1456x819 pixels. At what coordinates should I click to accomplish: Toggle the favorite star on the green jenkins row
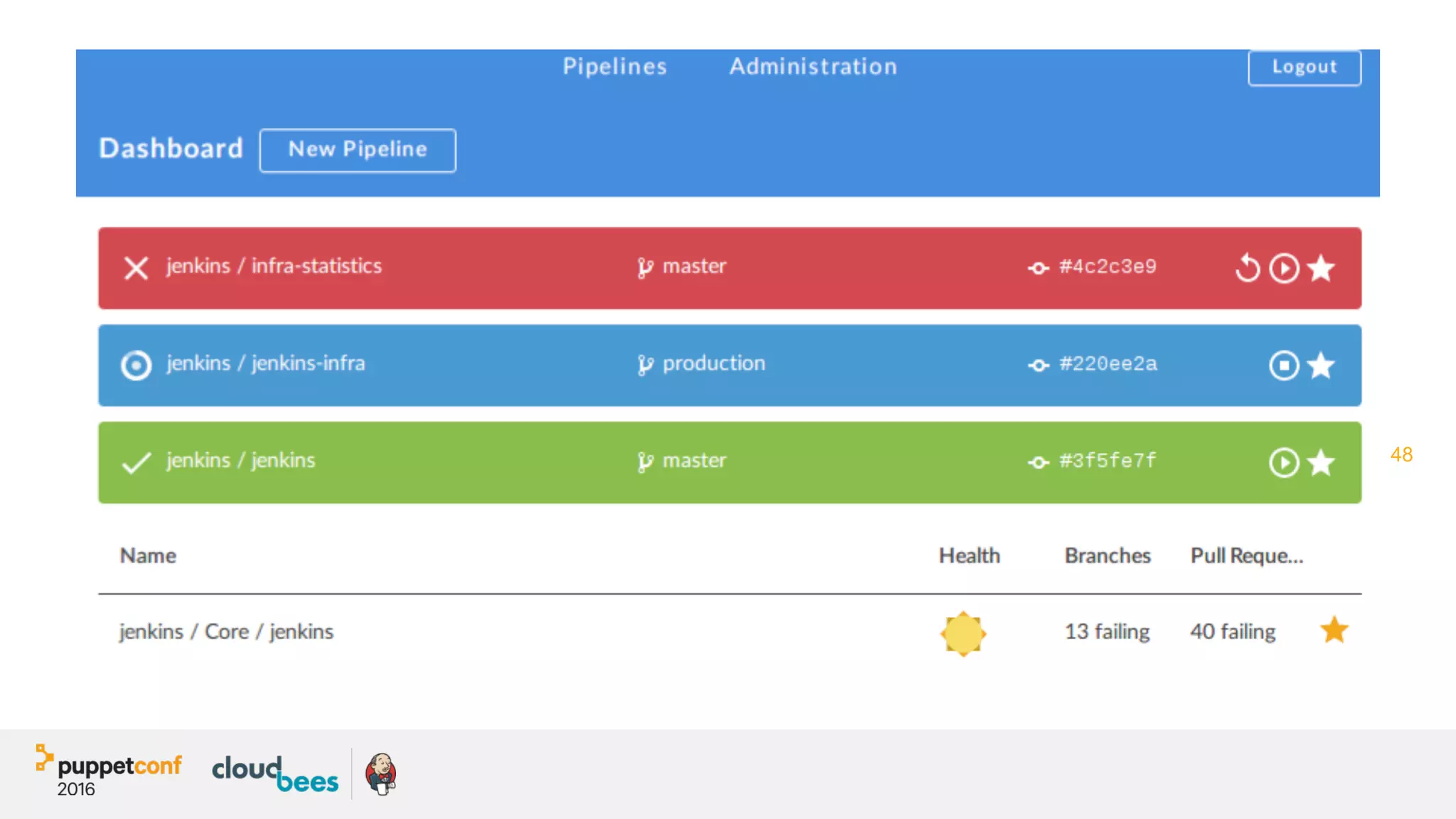[x=1321, y=463]
